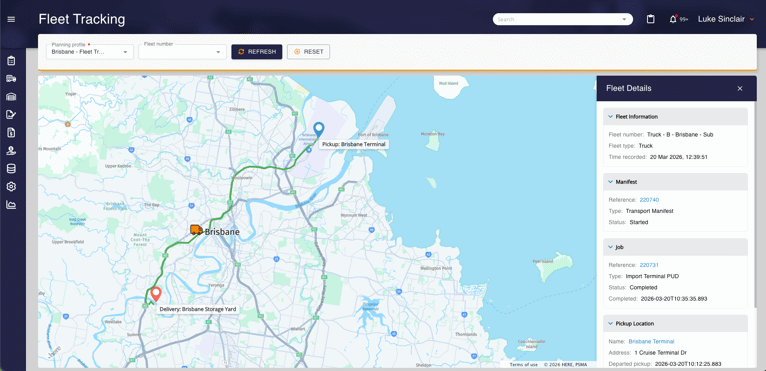Click the blue pickup pin marker

click(319, 130)
